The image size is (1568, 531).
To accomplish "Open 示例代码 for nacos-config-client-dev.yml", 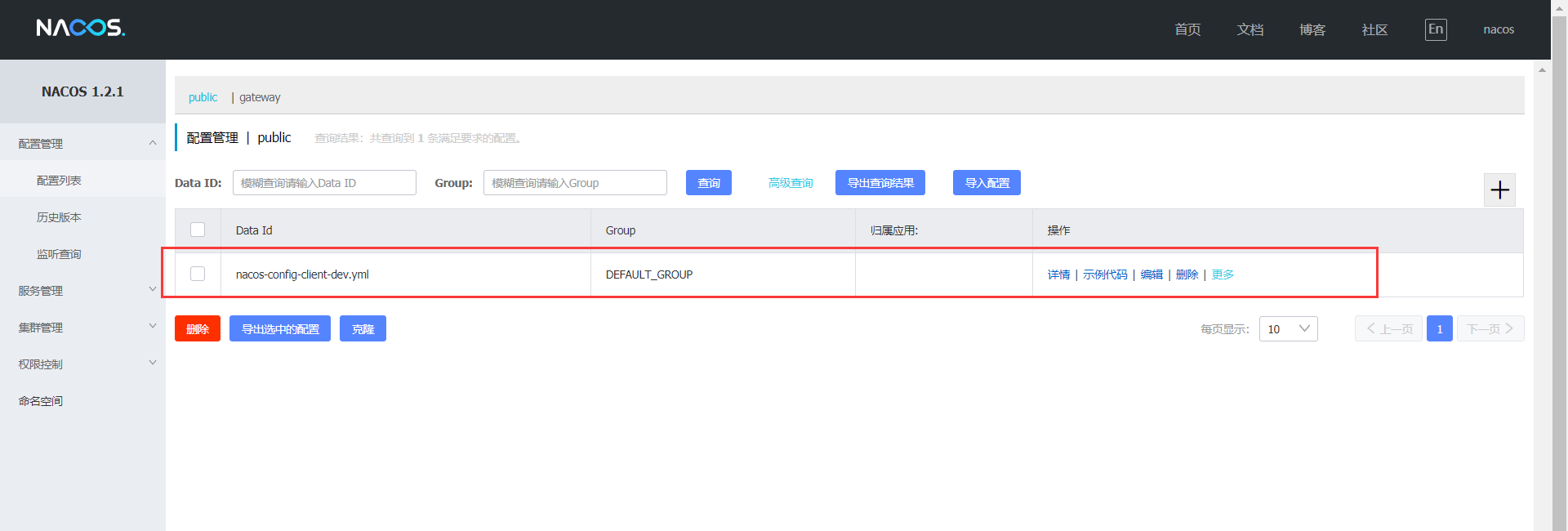I will [x=1105, y=274].
